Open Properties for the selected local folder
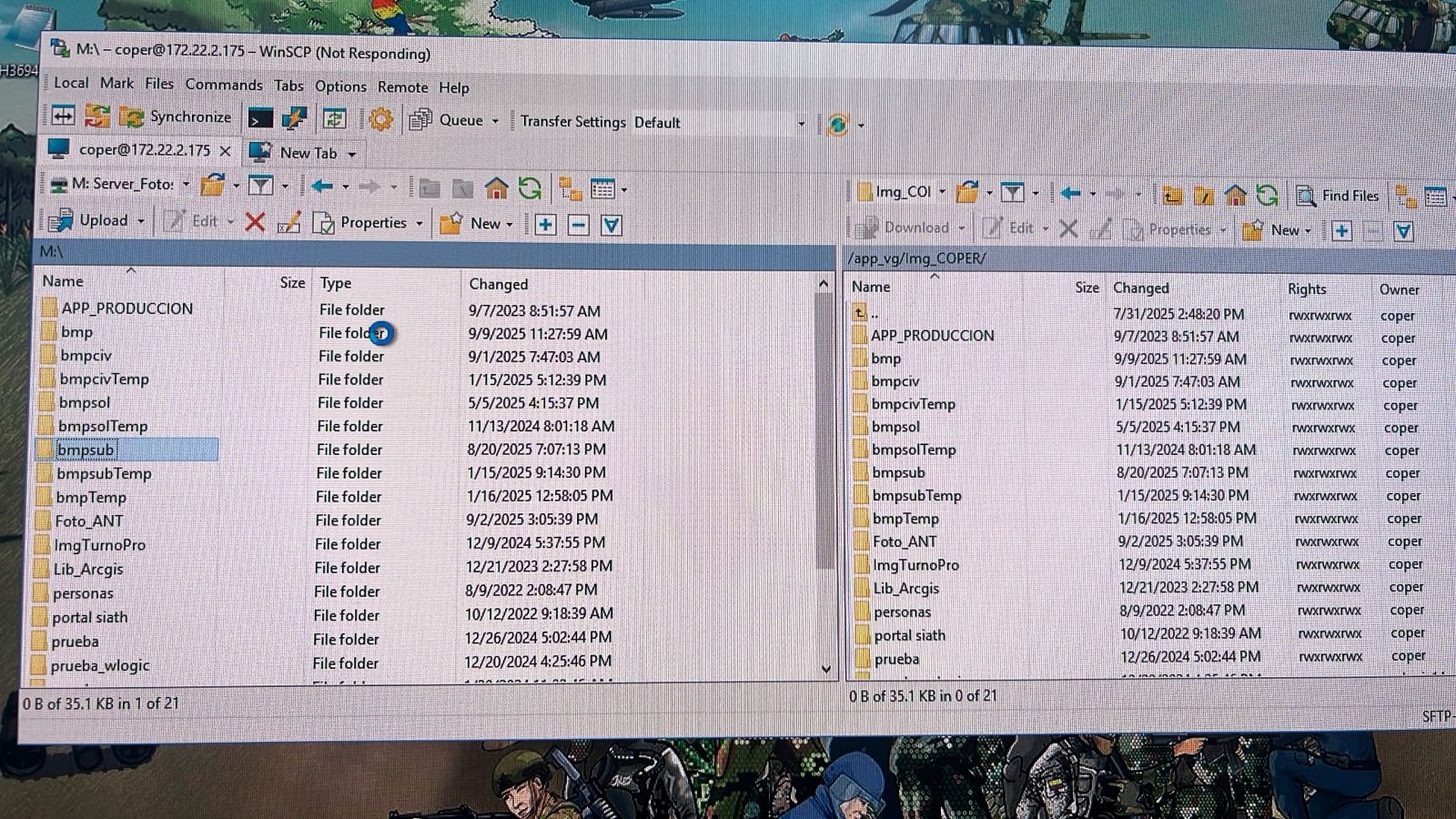The height and width of the screenshot is (819, 1456). click(368, 222)
